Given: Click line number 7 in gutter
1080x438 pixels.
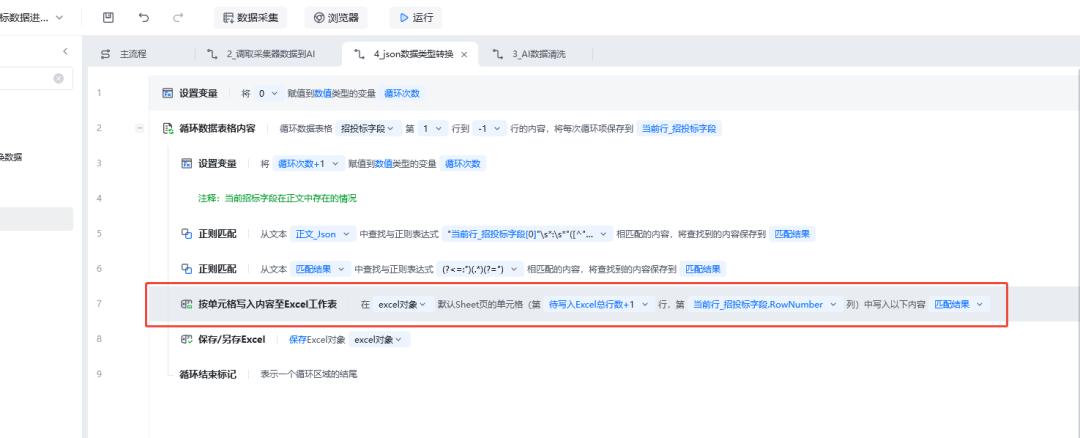Looking at the screenshot, I should click(100, 304).
